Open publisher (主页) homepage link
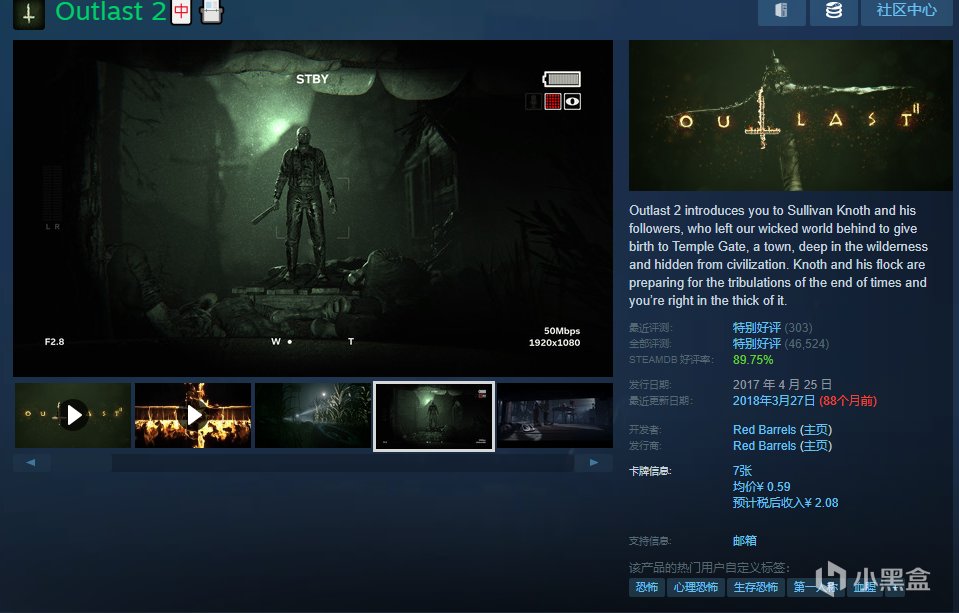The width and height of the screenshot is (959, 613). click(816, 445)
